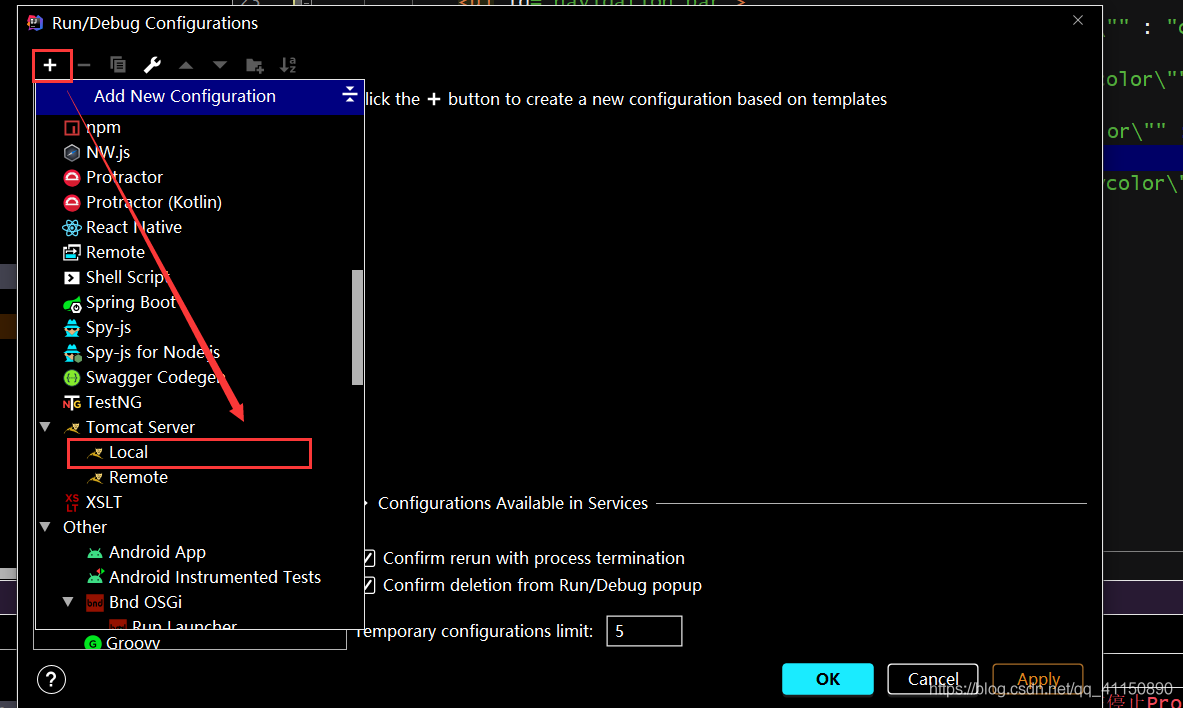Viewport: 1183px width, 708px height.
Task: Collapse the Tomcat Server node
Action: [45, 427]
